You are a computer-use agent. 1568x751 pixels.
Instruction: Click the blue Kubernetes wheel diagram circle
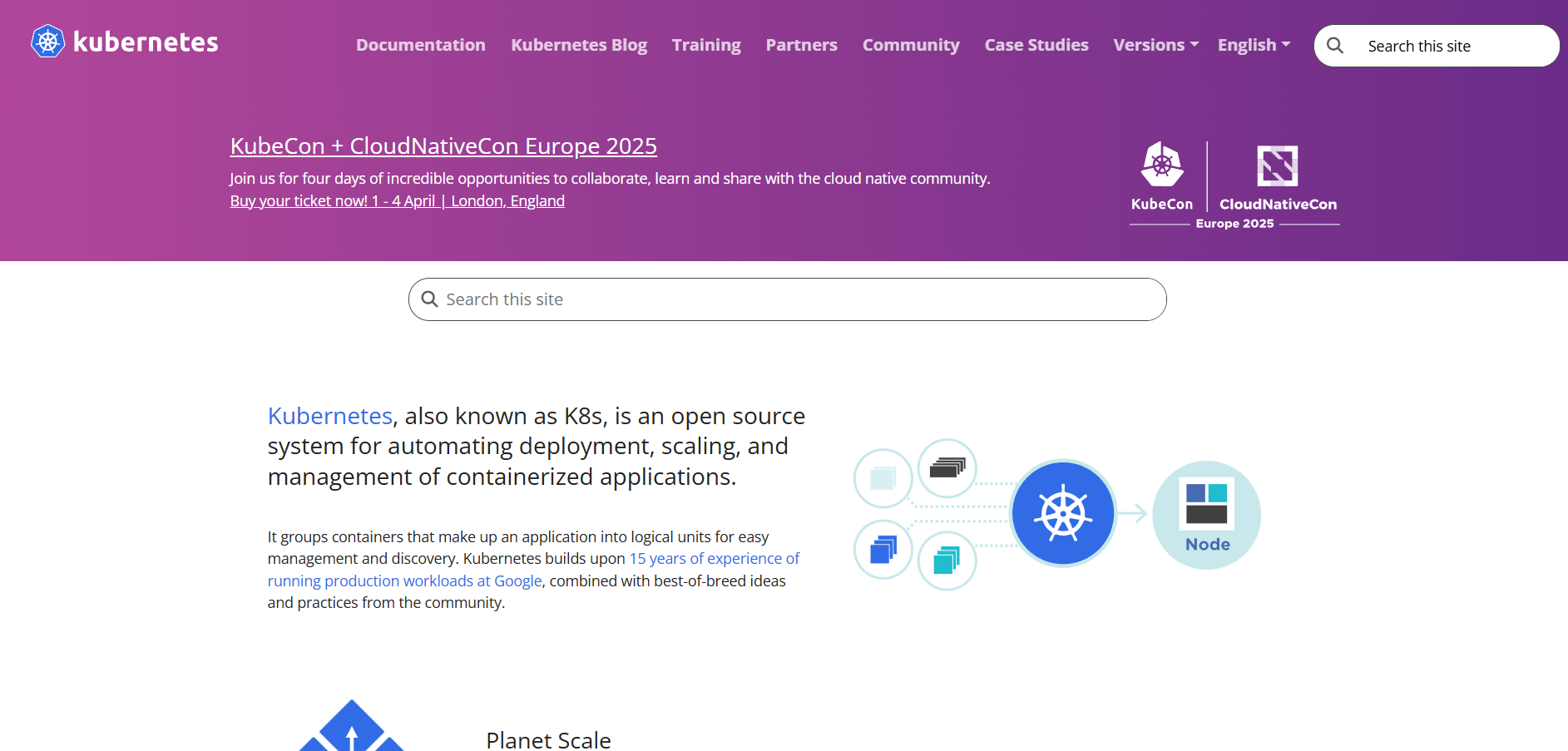(x=1063, y=513)
